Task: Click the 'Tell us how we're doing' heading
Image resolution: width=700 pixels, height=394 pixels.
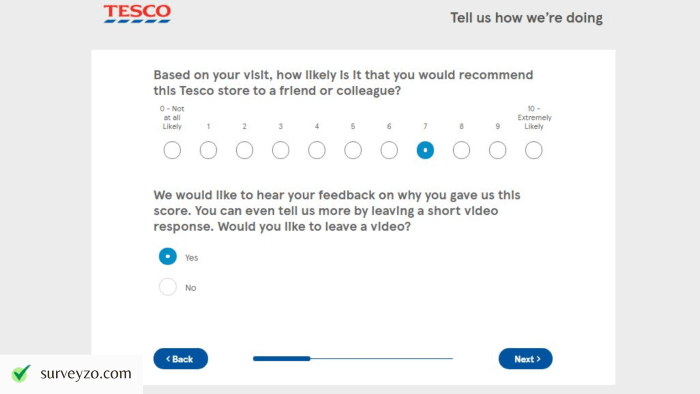Action: [x=526, y=18]
